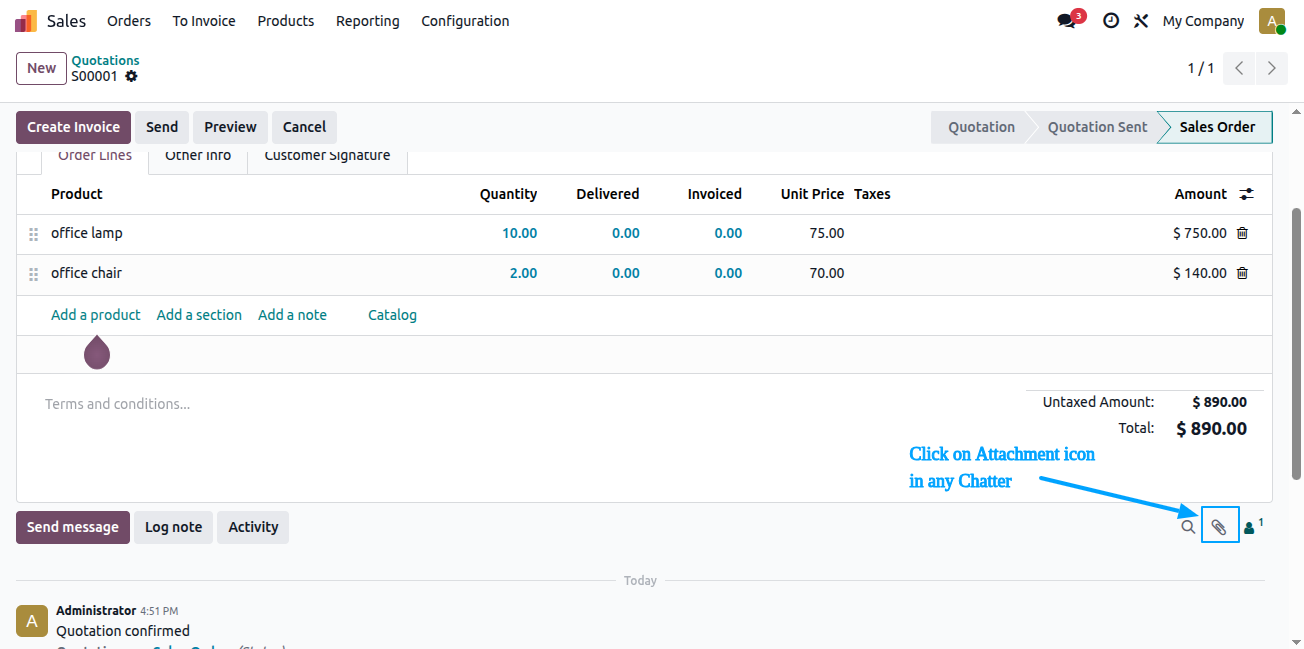Click the Quotations breadcrumb link
Viewport: 1304px width, 649px height.
105,60
